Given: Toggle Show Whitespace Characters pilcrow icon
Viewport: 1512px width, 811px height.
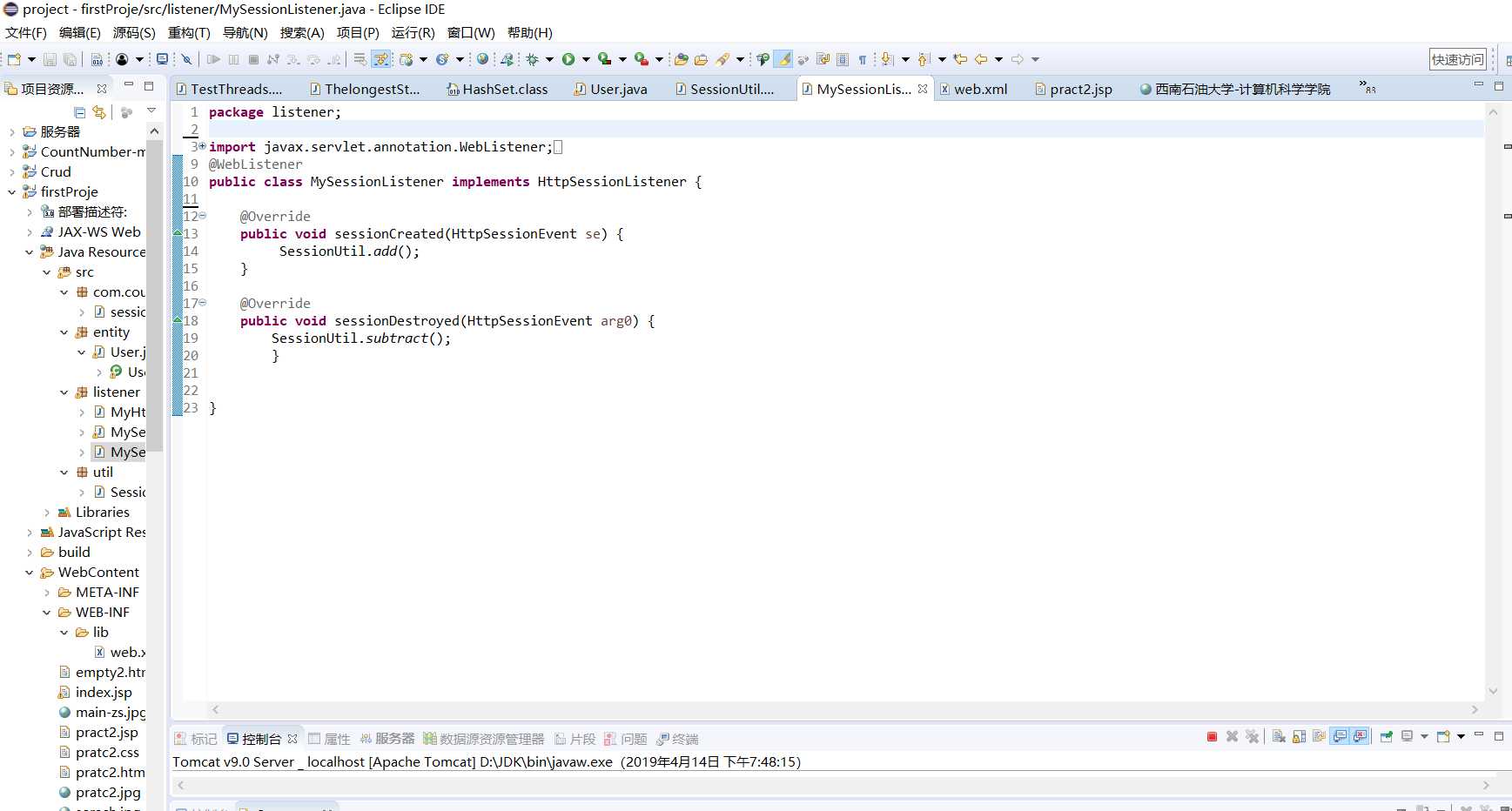Looking at the screenshot, I should coord(863,59).
